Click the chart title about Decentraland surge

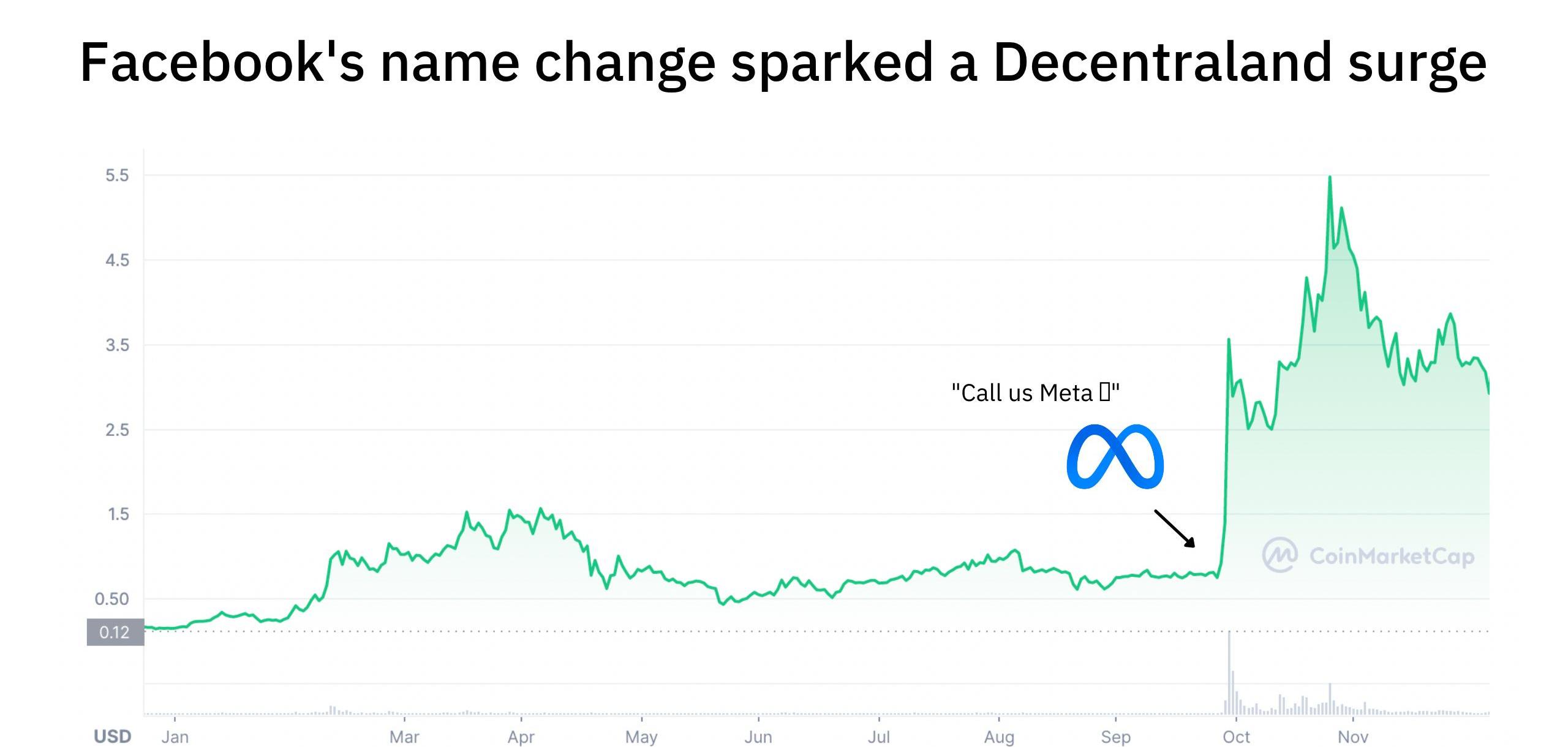click(783, 62)
